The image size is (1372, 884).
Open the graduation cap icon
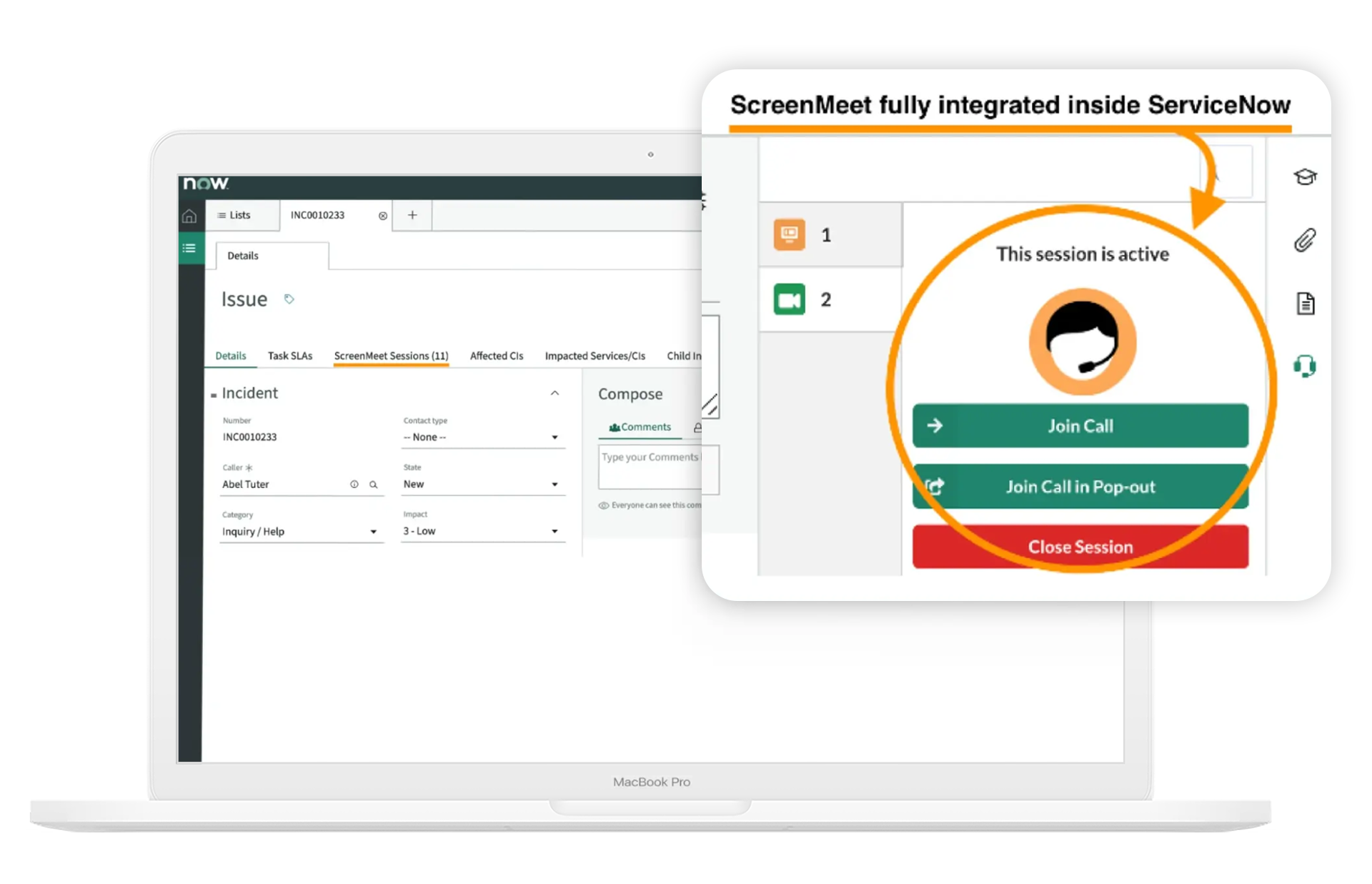coord(1305,177)
